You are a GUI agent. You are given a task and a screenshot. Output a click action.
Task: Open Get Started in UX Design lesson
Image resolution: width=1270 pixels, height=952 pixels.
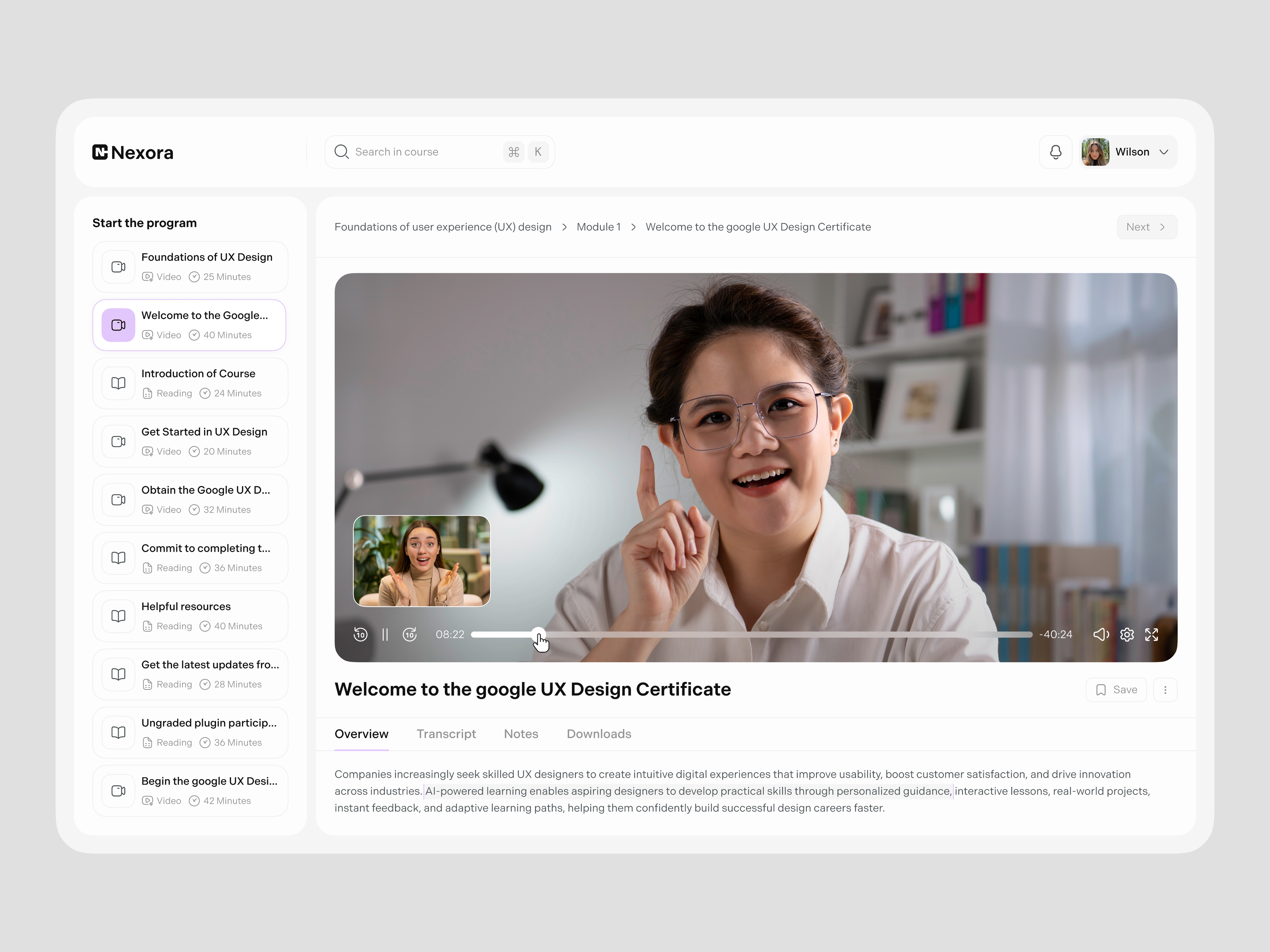pos(190,441)
